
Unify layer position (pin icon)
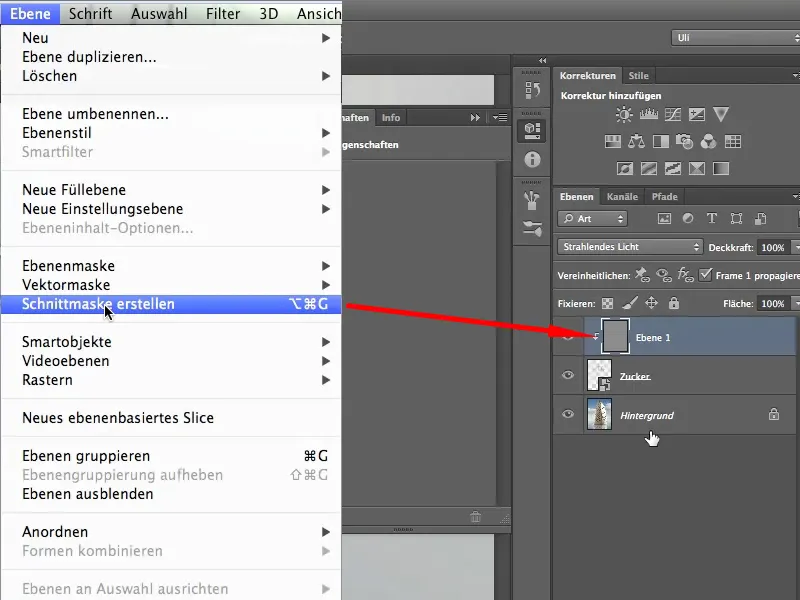pyautogui.click(x=642, y=275)
